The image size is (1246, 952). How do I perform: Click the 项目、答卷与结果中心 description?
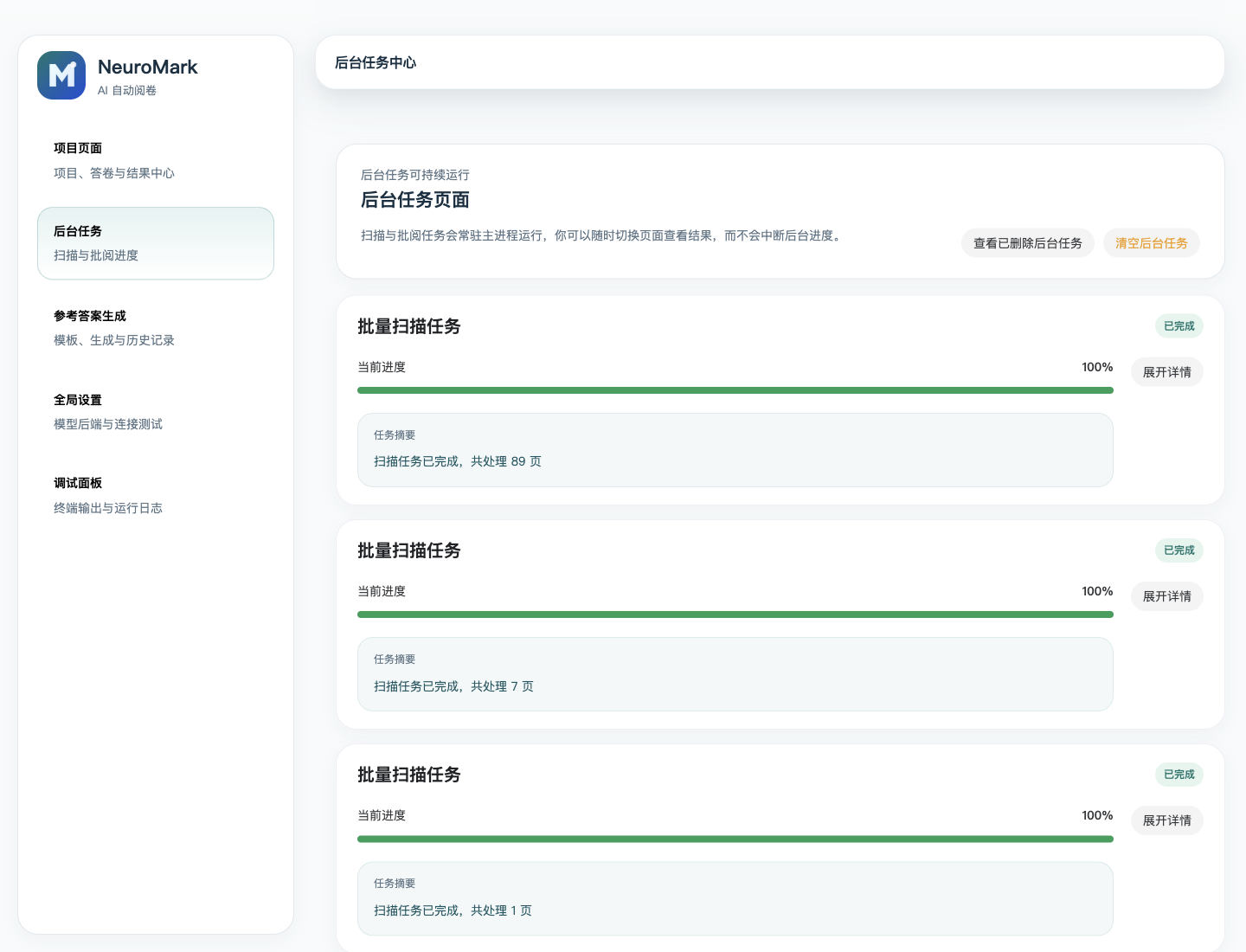click(x=114, y=173)
